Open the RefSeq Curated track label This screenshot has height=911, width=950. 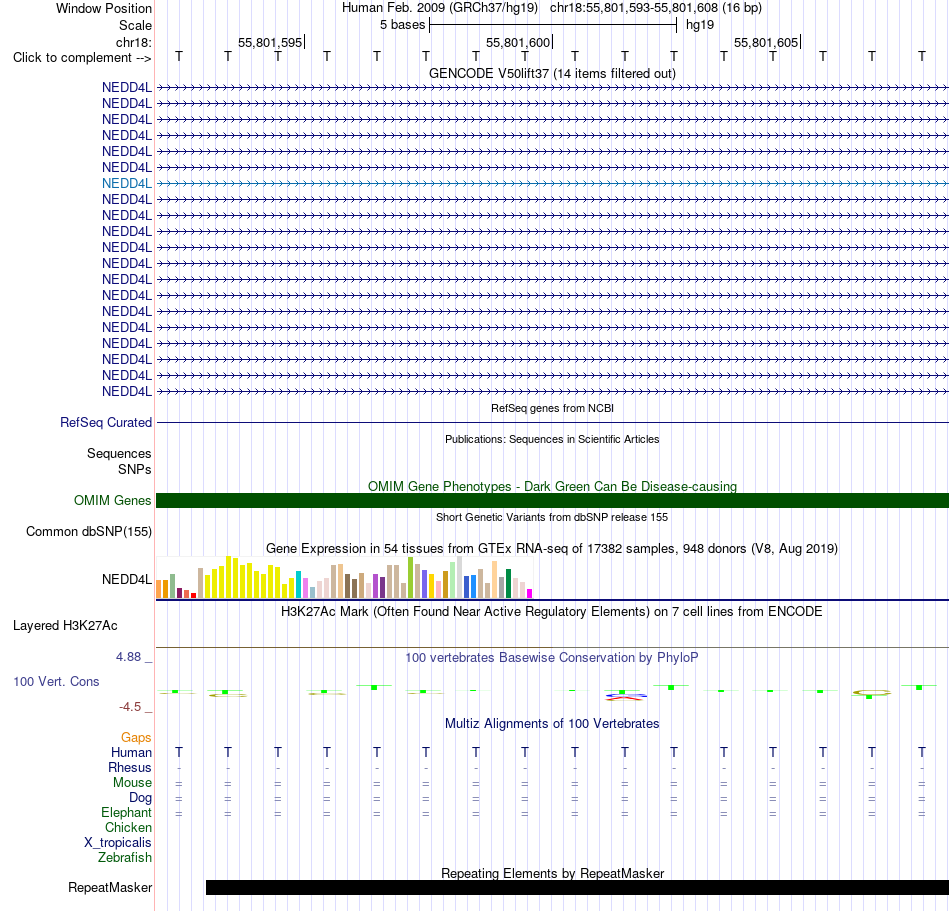106,422
